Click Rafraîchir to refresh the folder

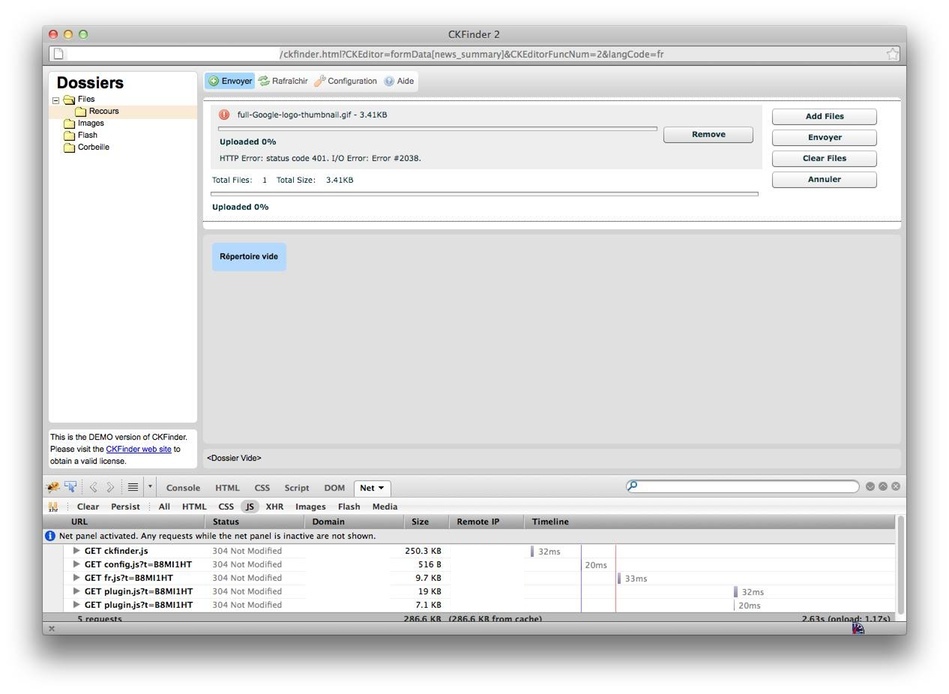click(283, 81)
